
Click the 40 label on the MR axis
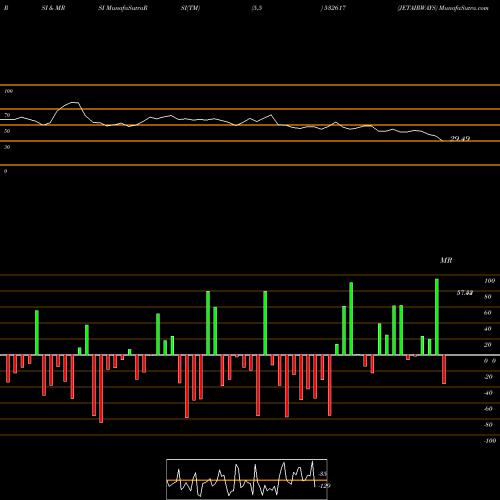(x=488, y=329)
